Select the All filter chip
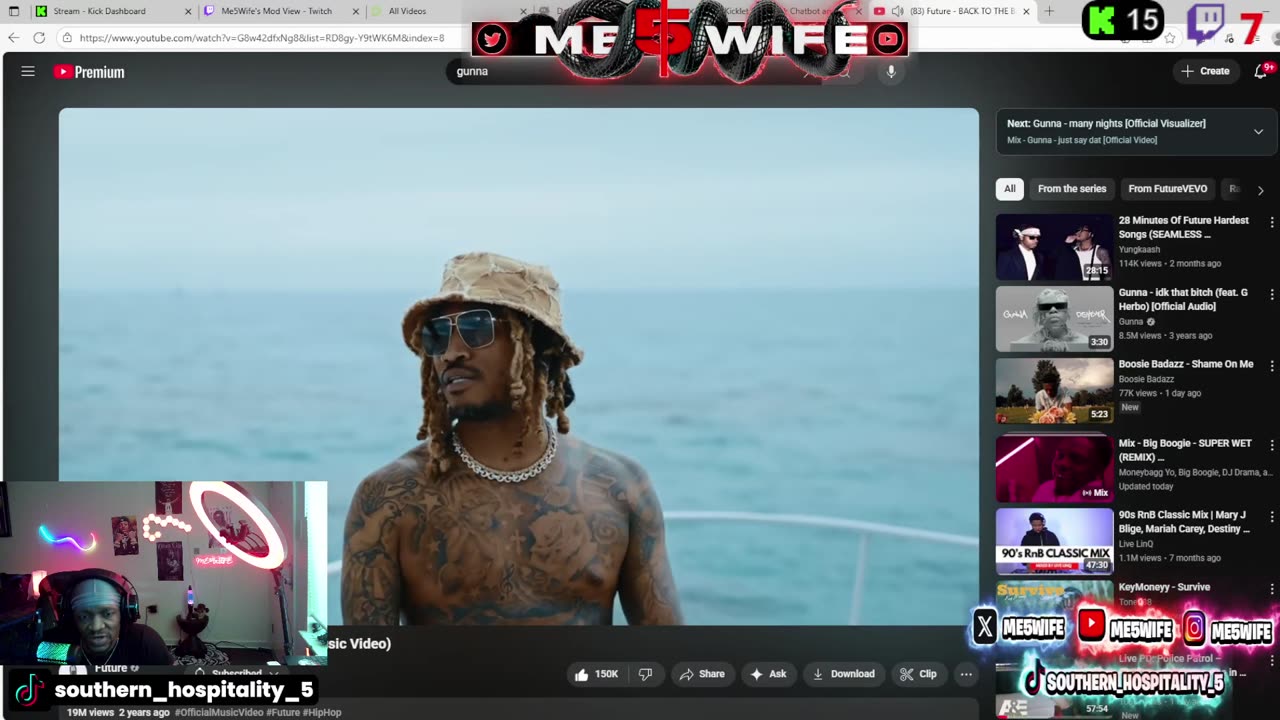The width and height of the screenshot is (1280, 720). (x=1010, y=189)
